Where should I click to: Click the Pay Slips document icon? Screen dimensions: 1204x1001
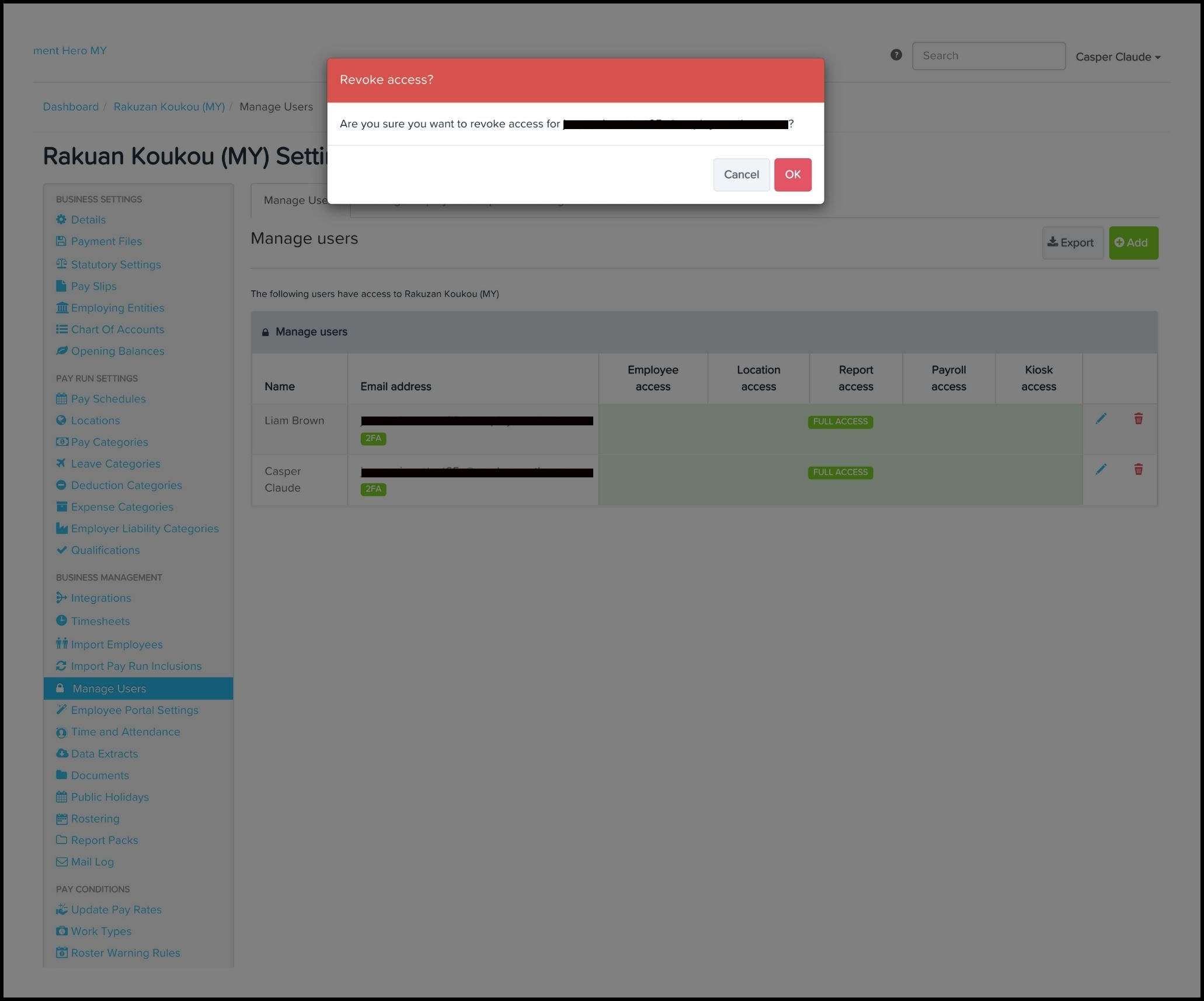click(x=61, y=286)
